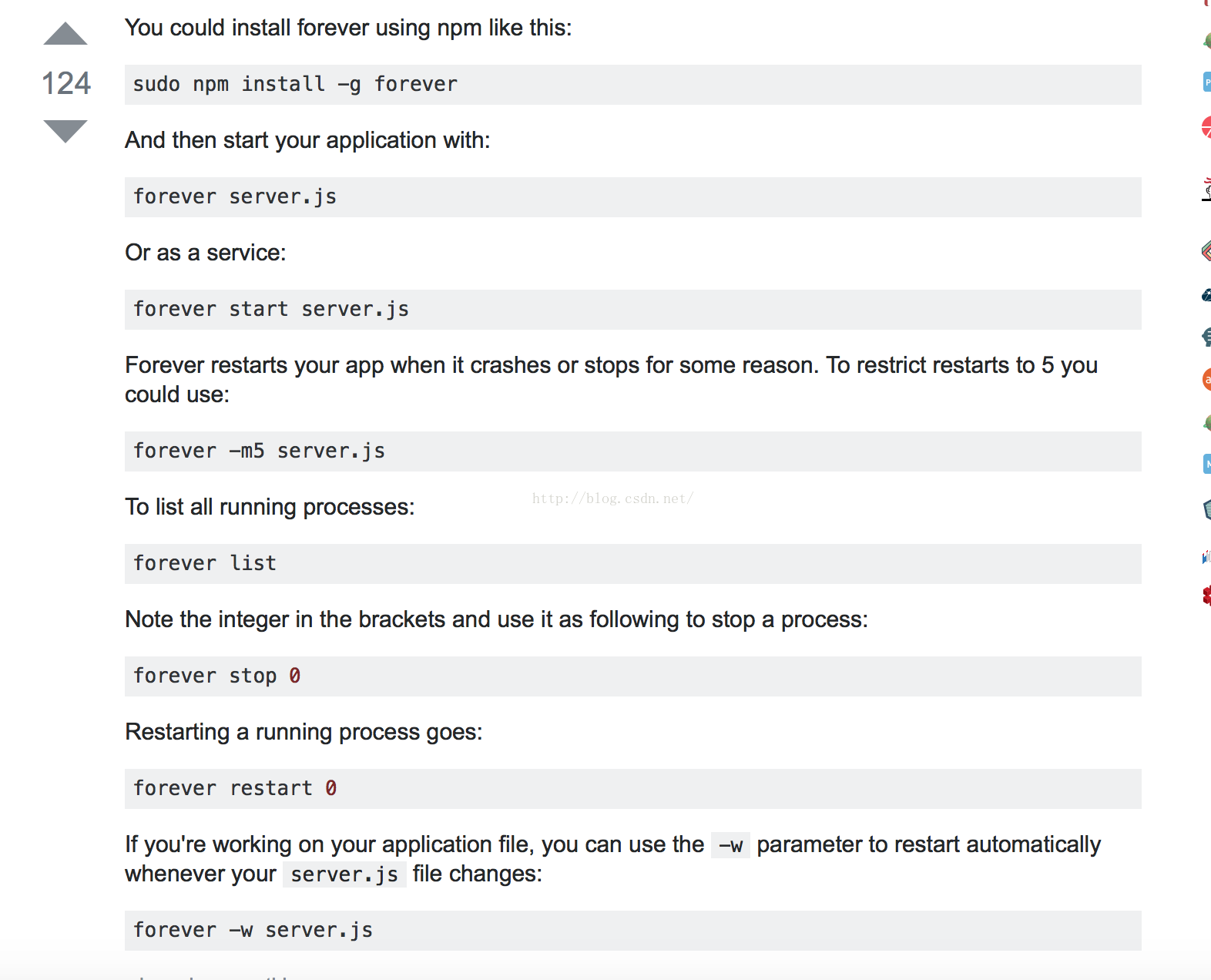Open the orange circle 'a' icon at right
Screen dimensions: 1211x980
(1206, 379)
